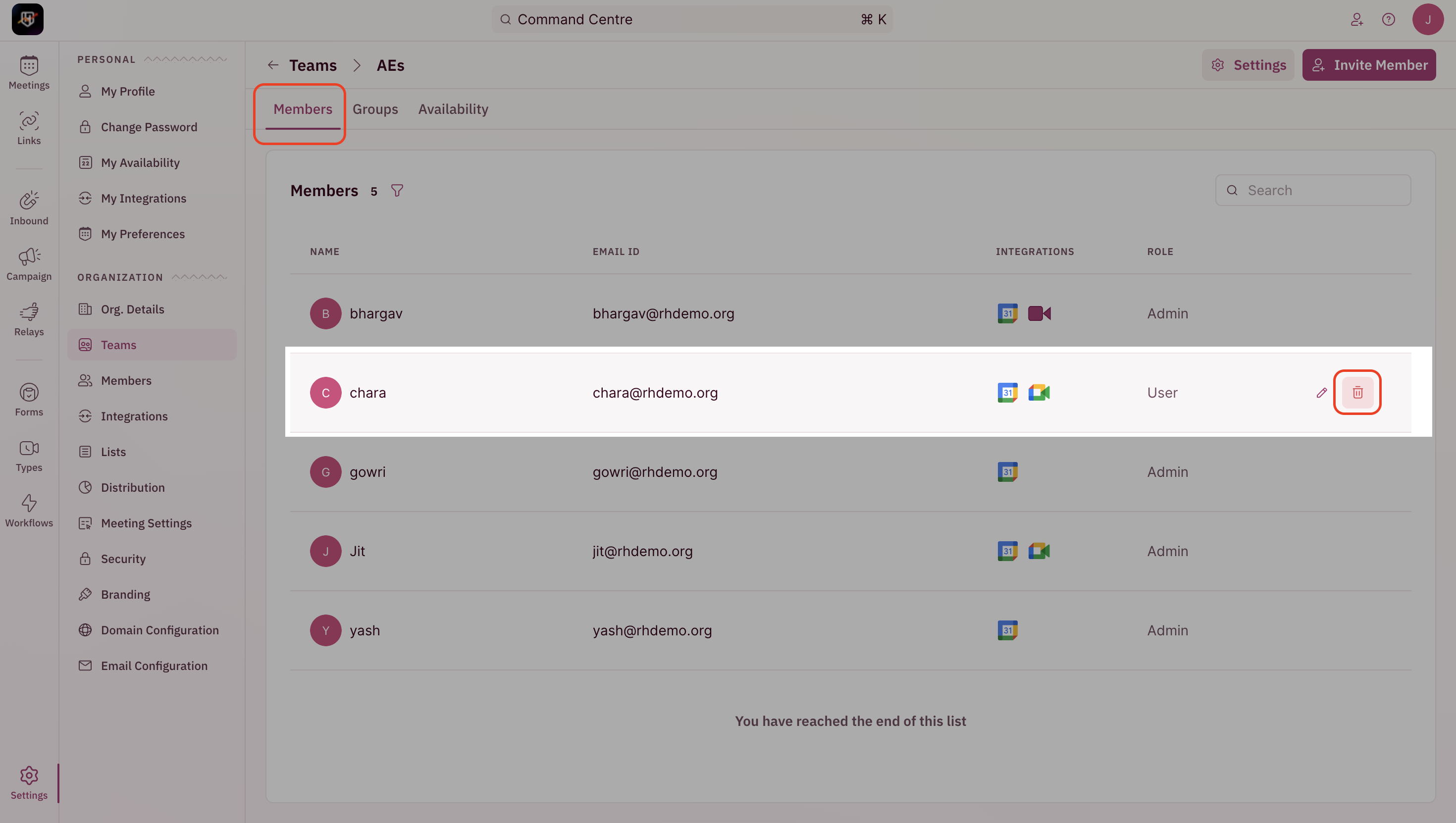The width and height of the screenshot is (1456, 823).
Task: Open the Links section
Action: (29, 128)
